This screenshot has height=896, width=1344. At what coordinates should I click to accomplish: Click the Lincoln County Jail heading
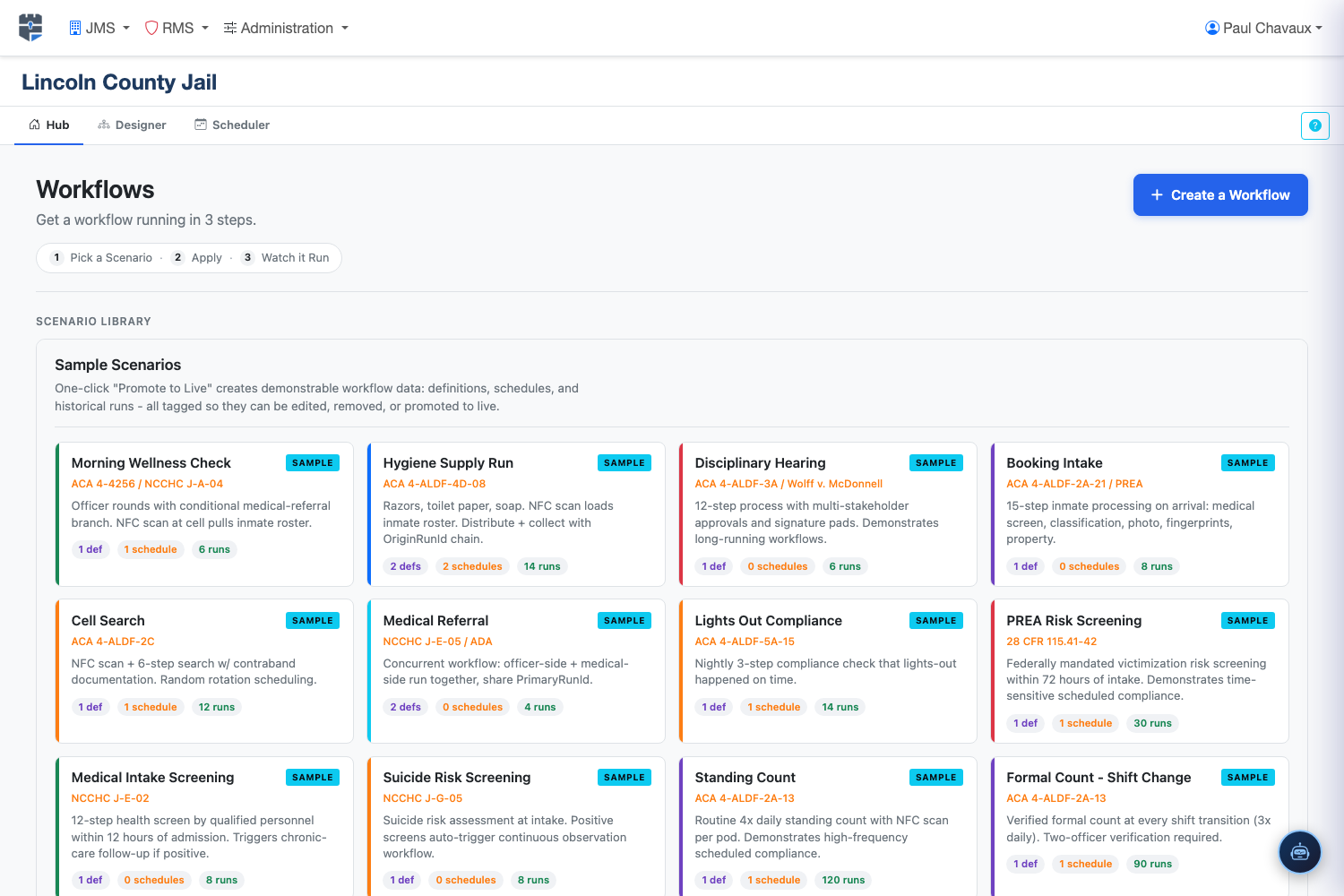point(119,82)
